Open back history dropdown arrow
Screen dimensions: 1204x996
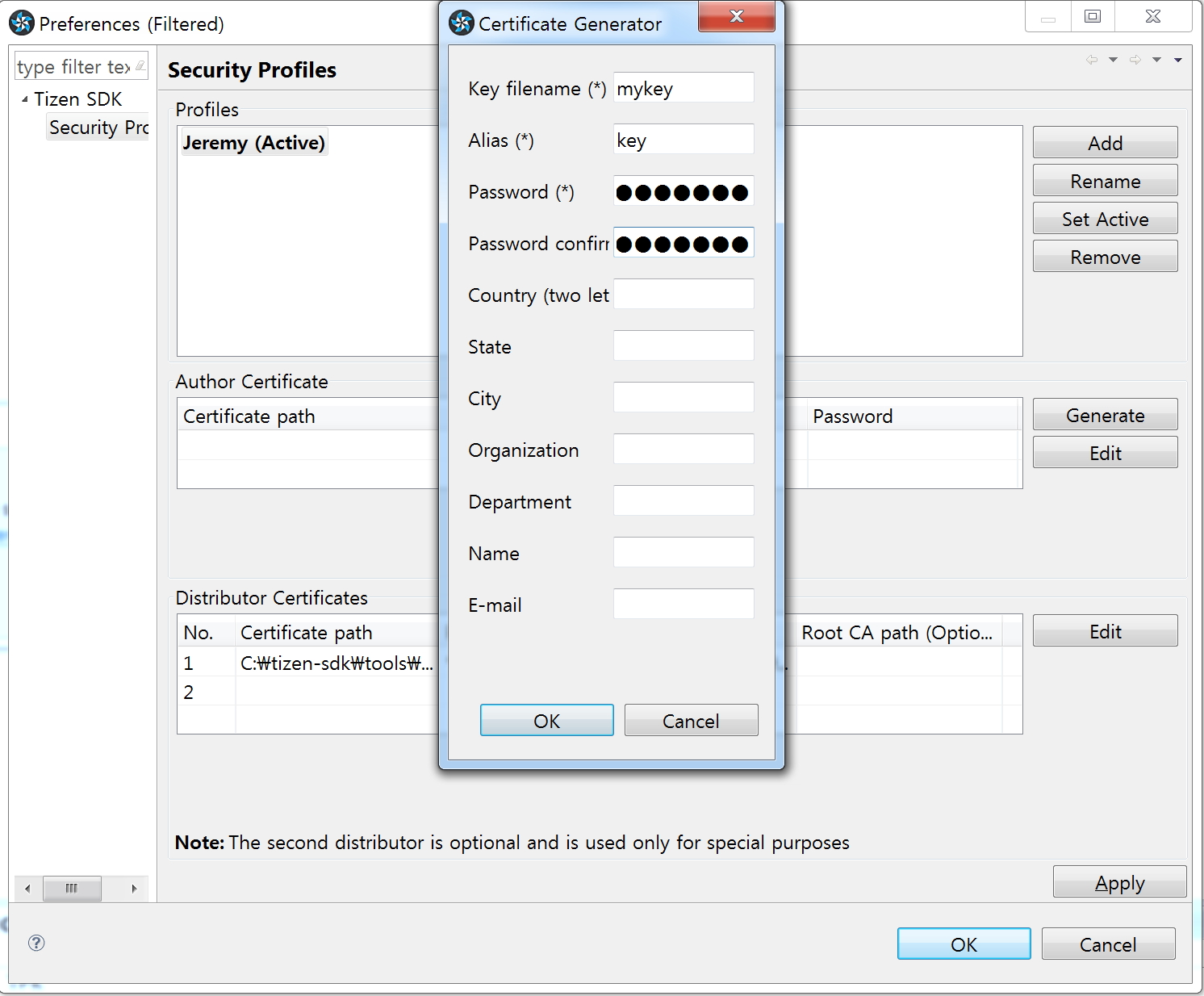[1114, 60]
